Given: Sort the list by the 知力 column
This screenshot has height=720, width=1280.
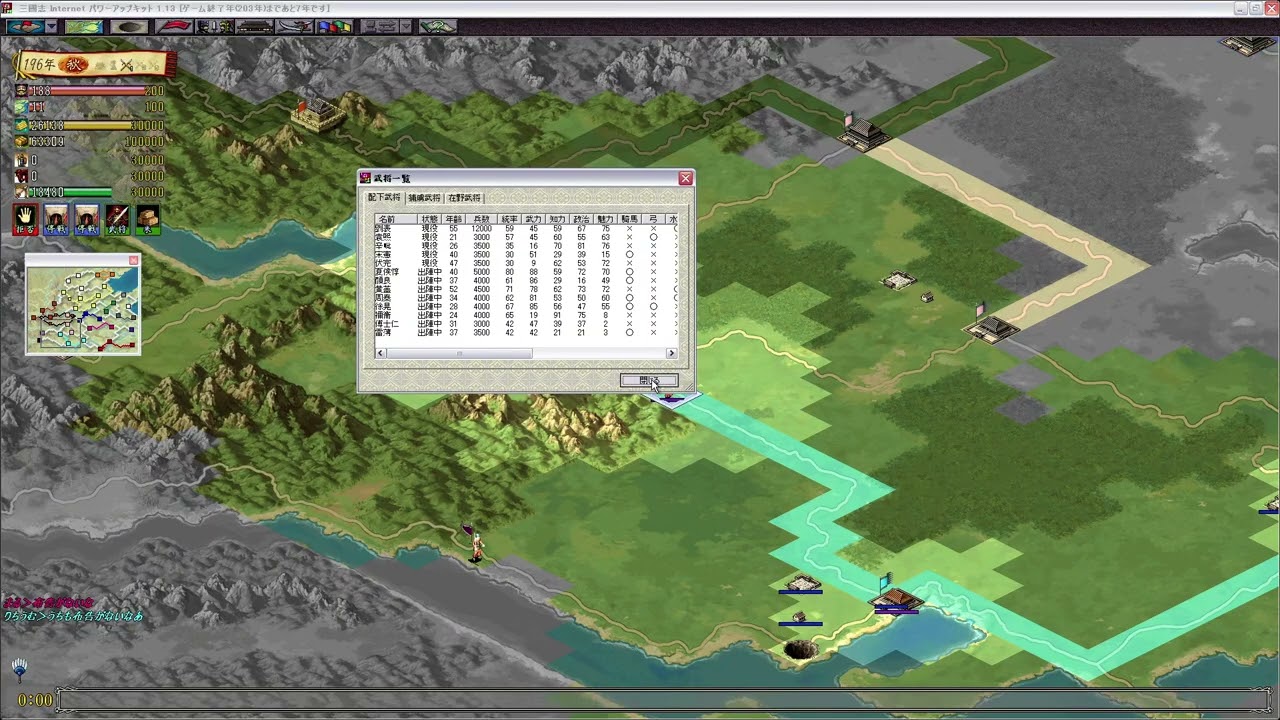Looking at the screenshot, I should (x=557, y=219).
